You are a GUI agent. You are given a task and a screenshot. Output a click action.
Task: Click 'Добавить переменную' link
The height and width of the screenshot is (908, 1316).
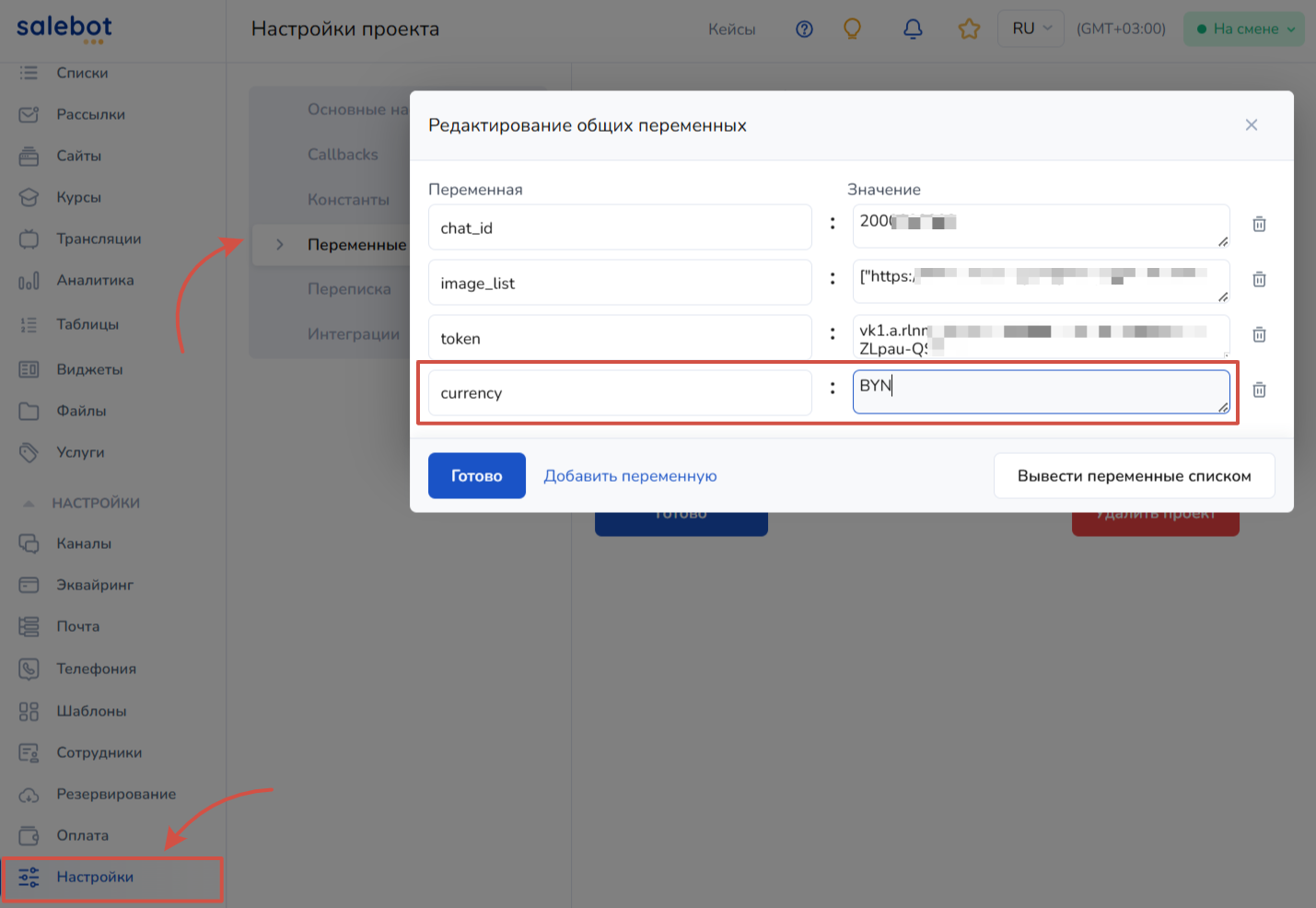[x=630, y=476]
